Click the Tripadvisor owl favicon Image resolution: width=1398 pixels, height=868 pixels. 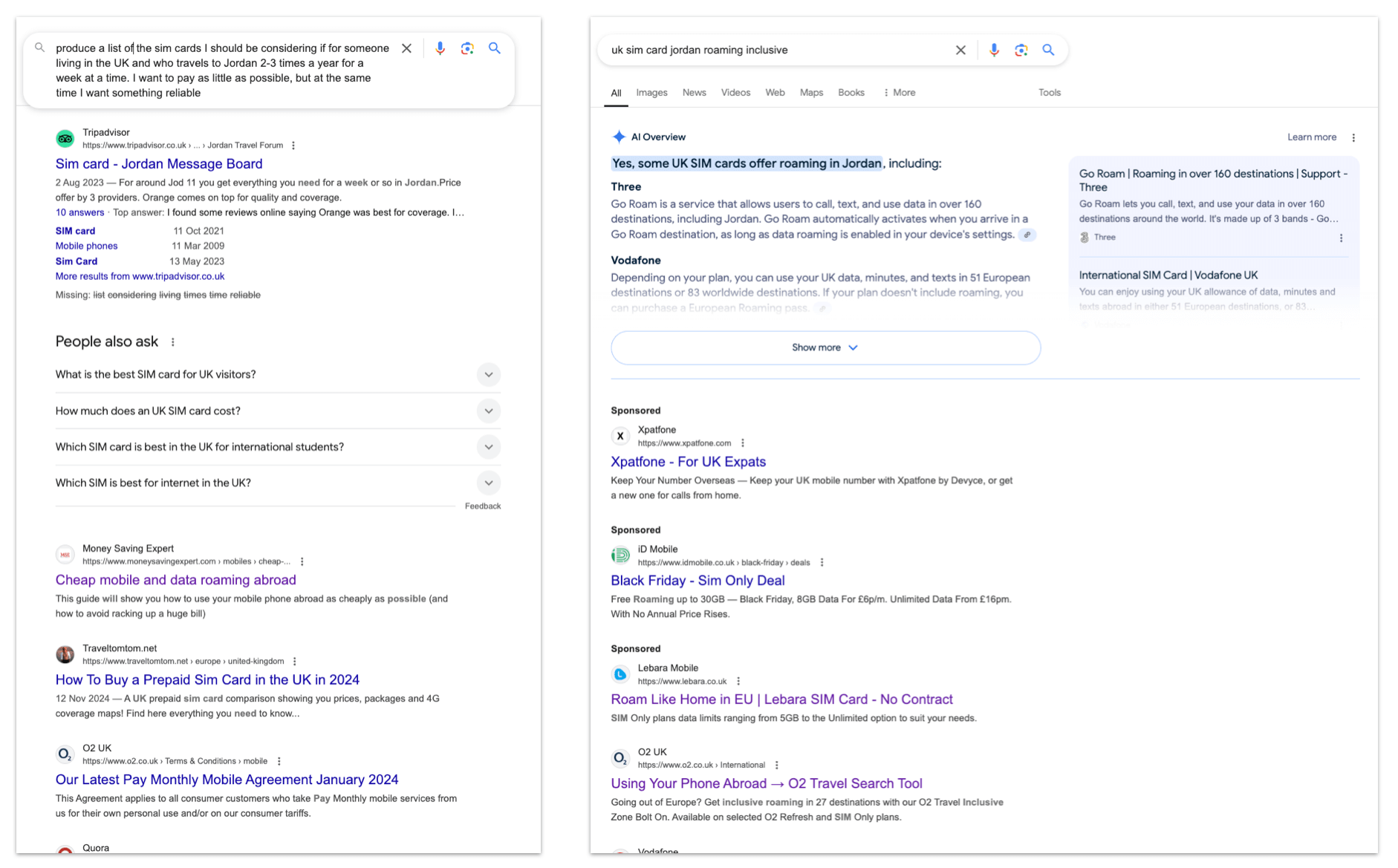pyautogui.click(x=65, y=138)
